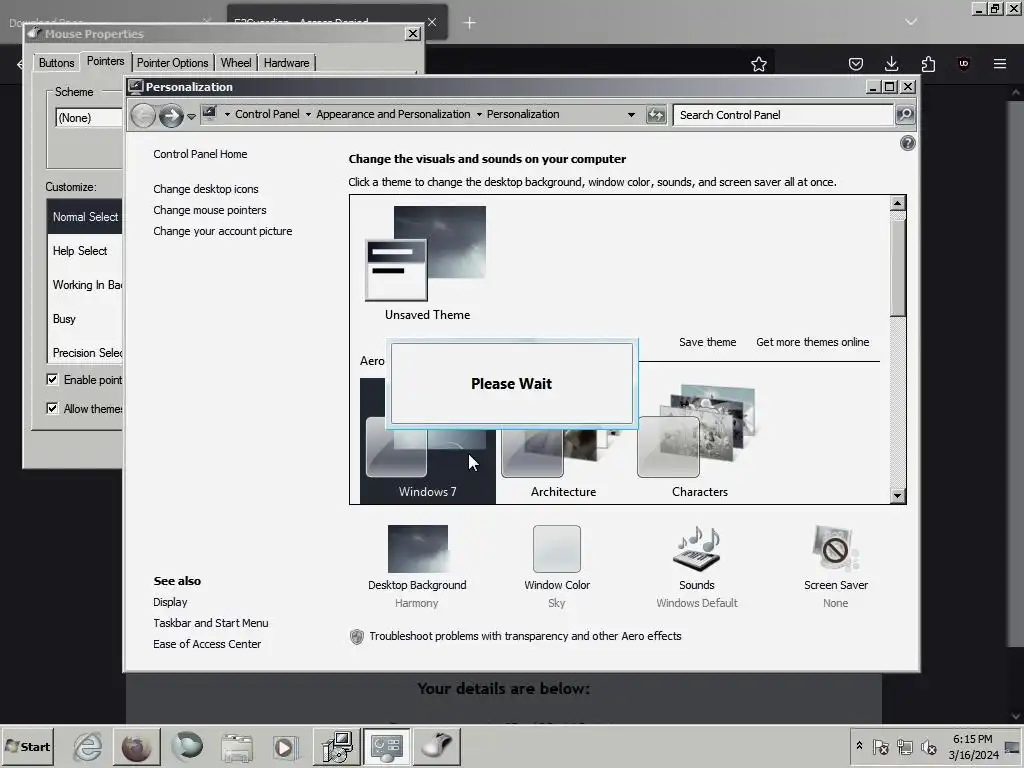This screenshot has height=768, width=1024.
Task: Open browser extensions puzzle icon
Action: point(928,64)
